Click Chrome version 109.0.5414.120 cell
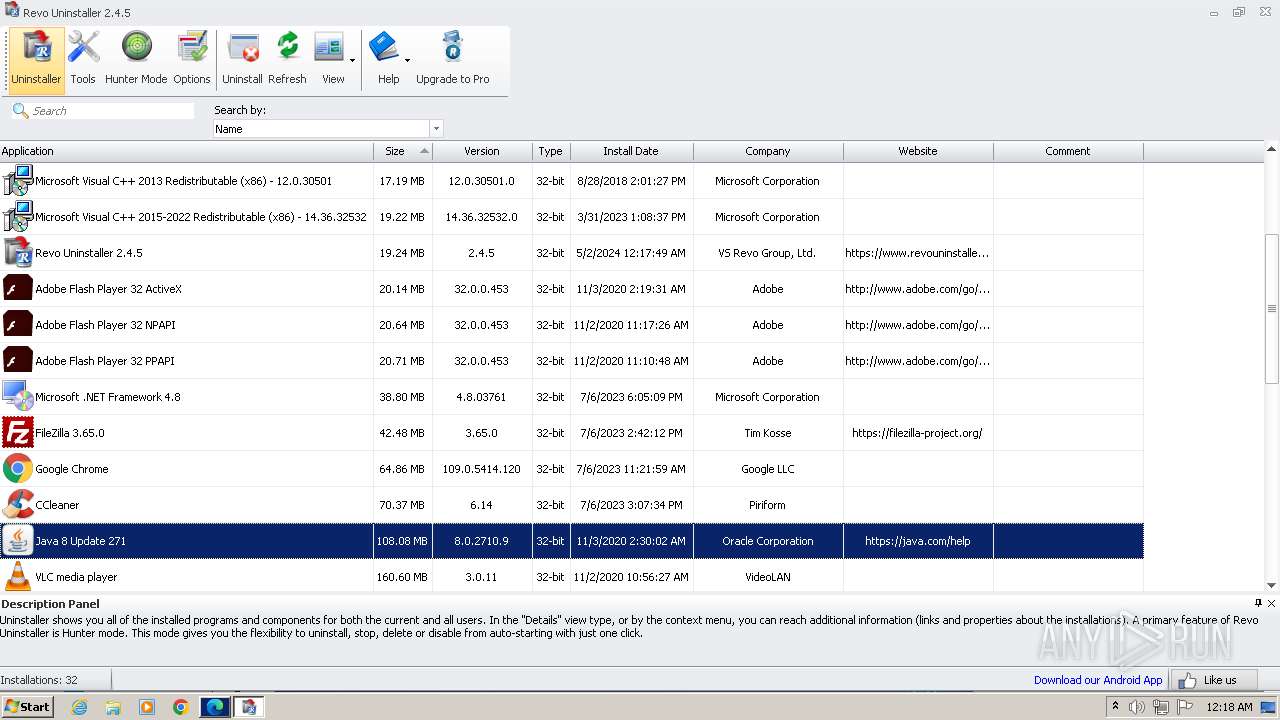Viewport: 1280px width, 720px height. (x=482, y=469)
